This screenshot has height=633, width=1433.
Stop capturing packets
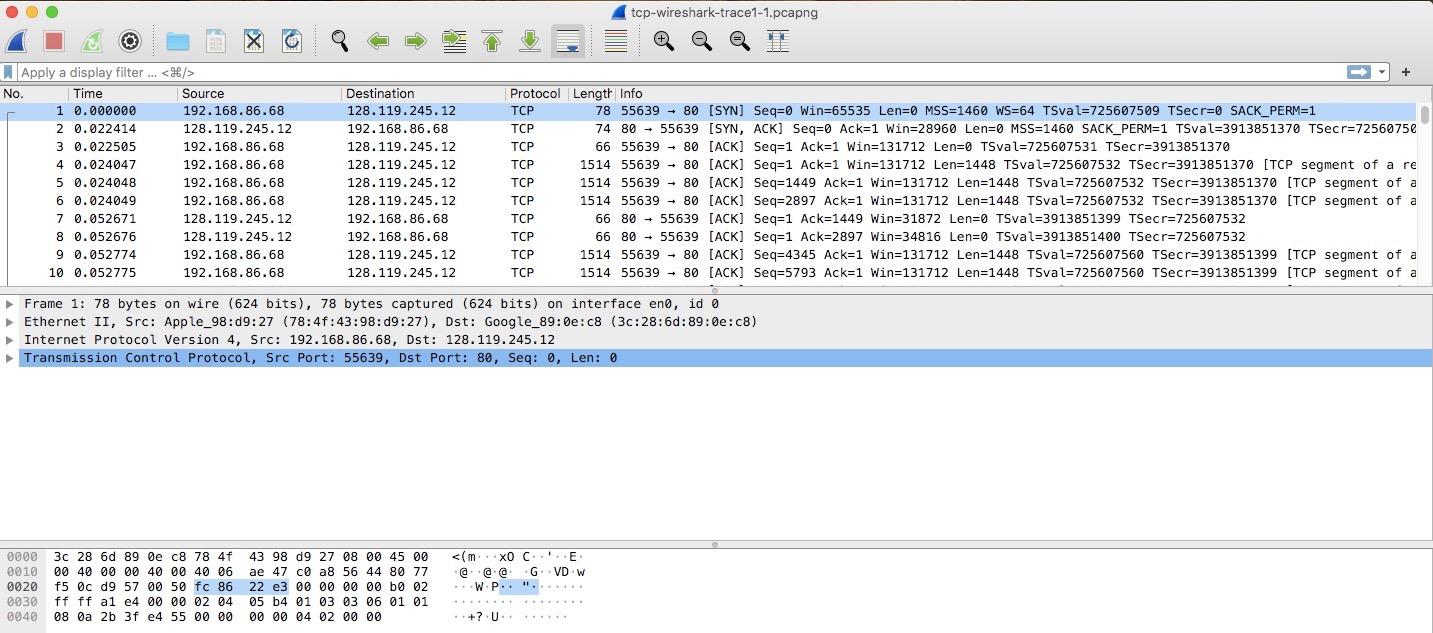(52, 41)
